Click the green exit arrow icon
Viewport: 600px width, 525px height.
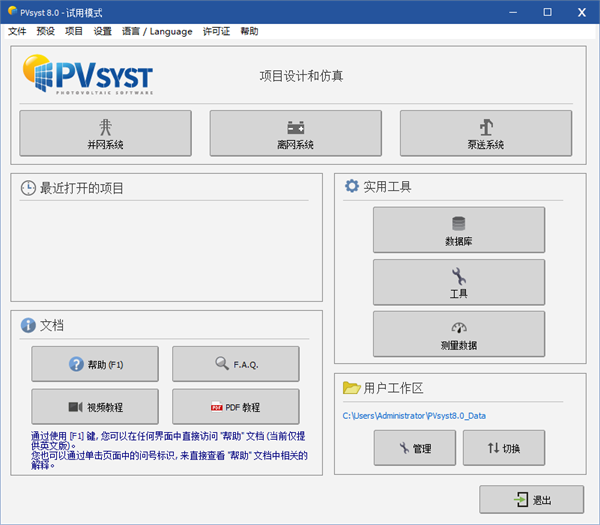coord(521,499)
